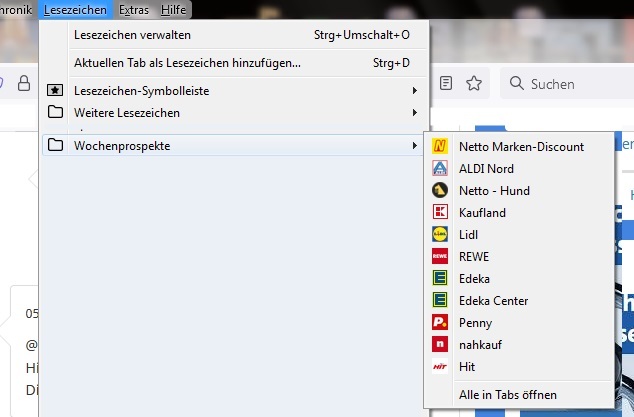Click the Weitere Lesezeichen folder icon

tap(55, 112)
